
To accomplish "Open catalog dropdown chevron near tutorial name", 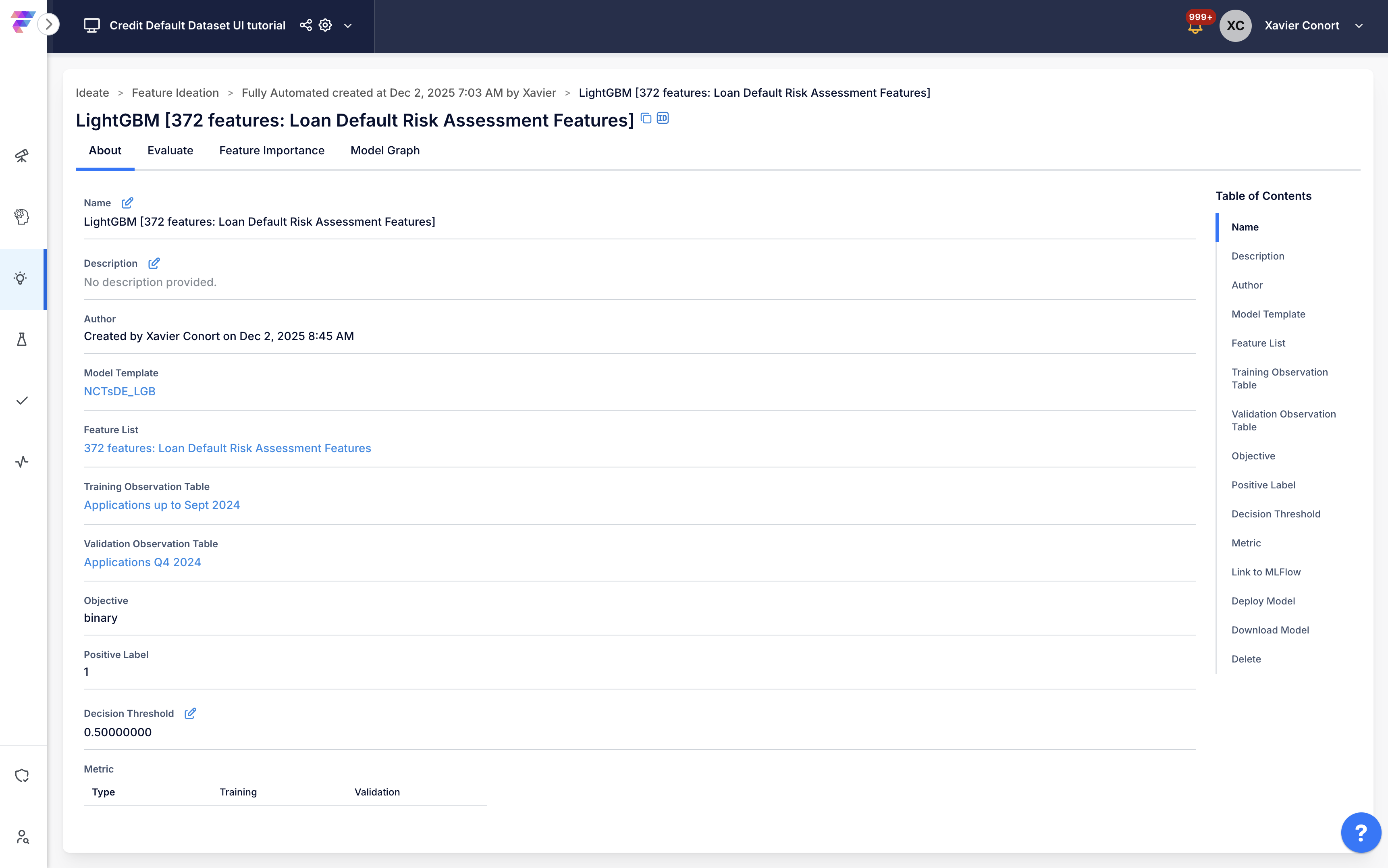I will (x=348, y=26).
